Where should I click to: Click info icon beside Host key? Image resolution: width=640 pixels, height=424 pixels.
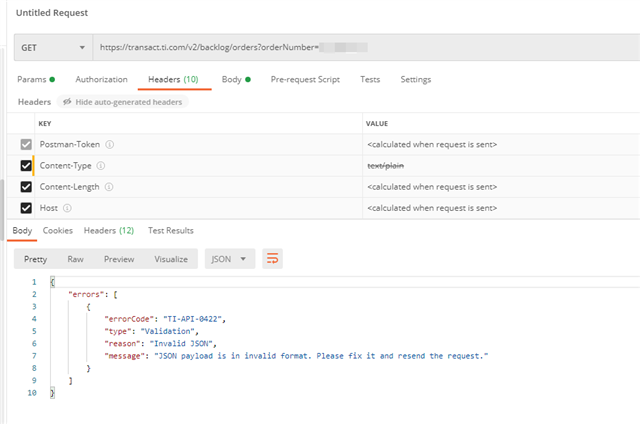68,208
